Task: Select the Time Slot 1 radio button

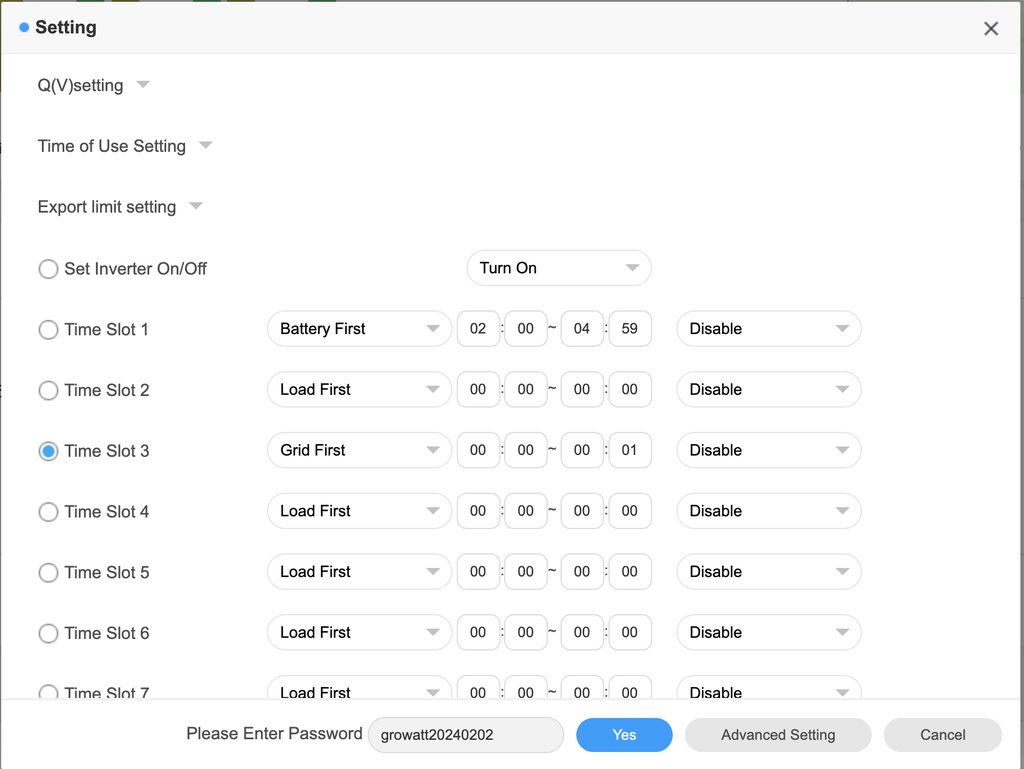Action: [x=48, y=330]
